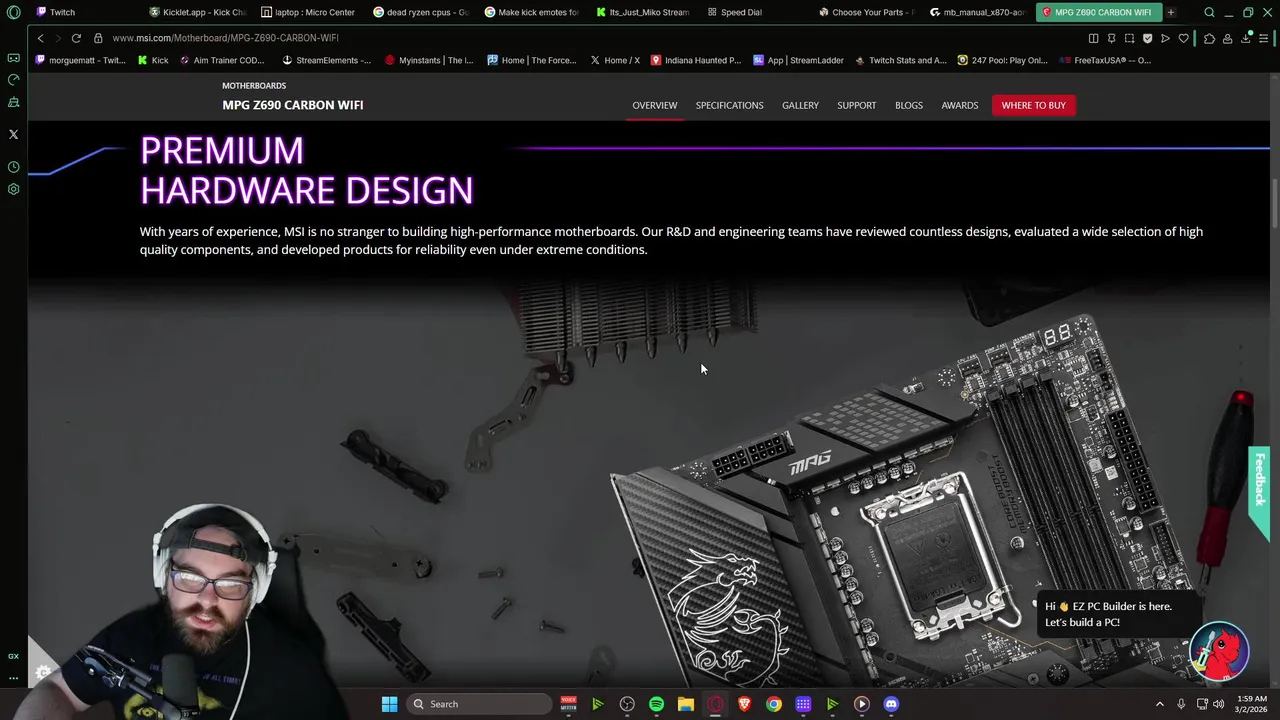Open the Feedback side tab

coord(1259,494)
